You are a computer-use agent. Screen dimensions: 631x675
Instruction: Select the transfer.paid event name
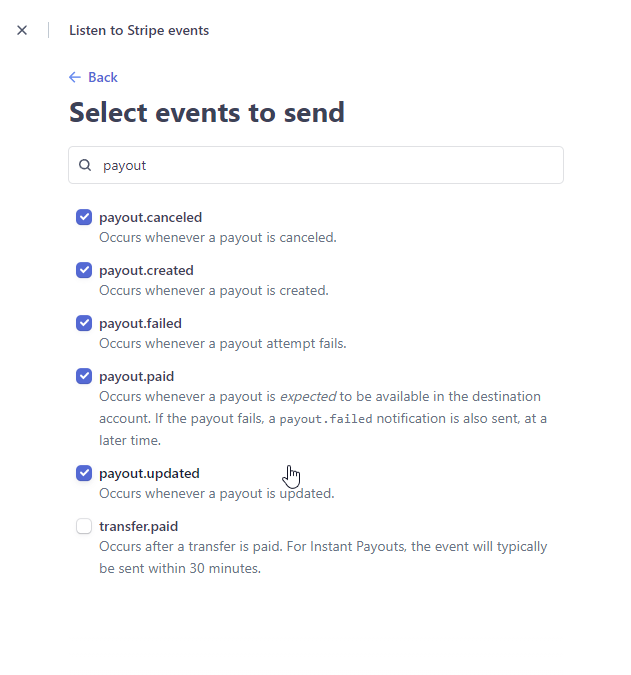click(x=139, y=526)
